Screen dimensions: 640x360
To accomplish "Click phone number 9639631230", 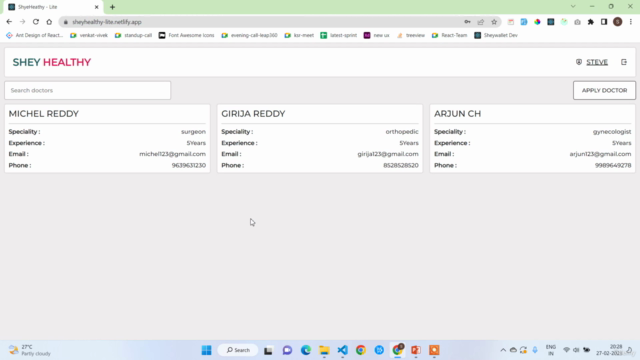I will point(189,165).
